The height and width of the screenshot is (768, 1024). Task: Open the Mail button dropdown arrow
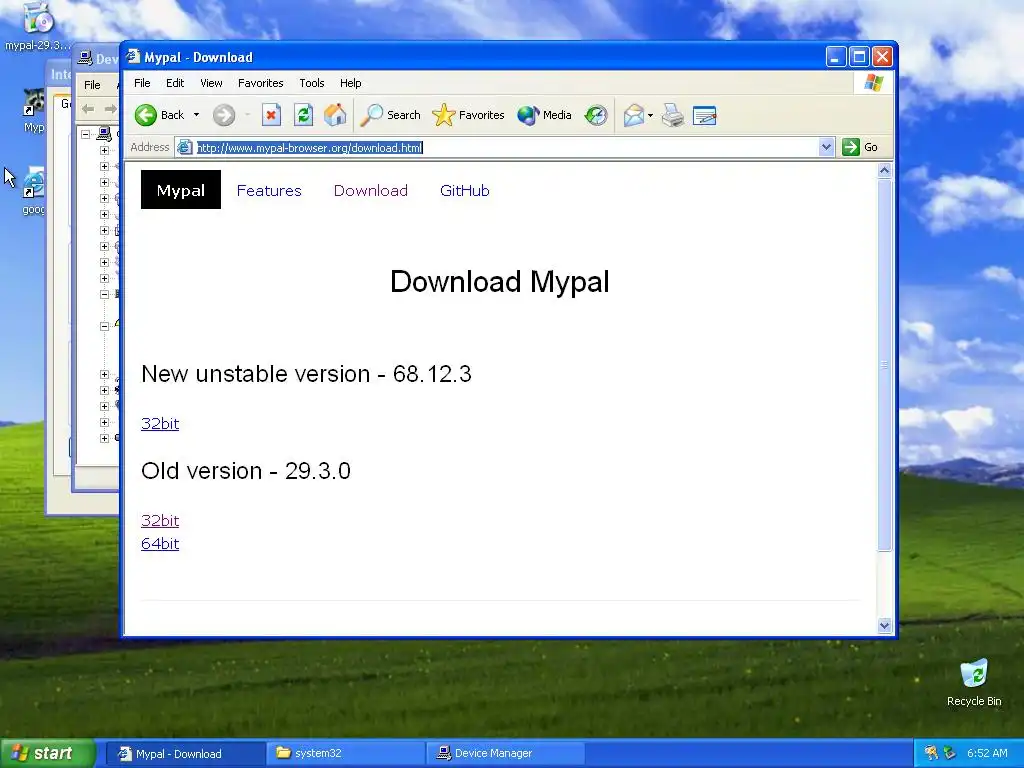pyautogui.click(x=650, y=115)
